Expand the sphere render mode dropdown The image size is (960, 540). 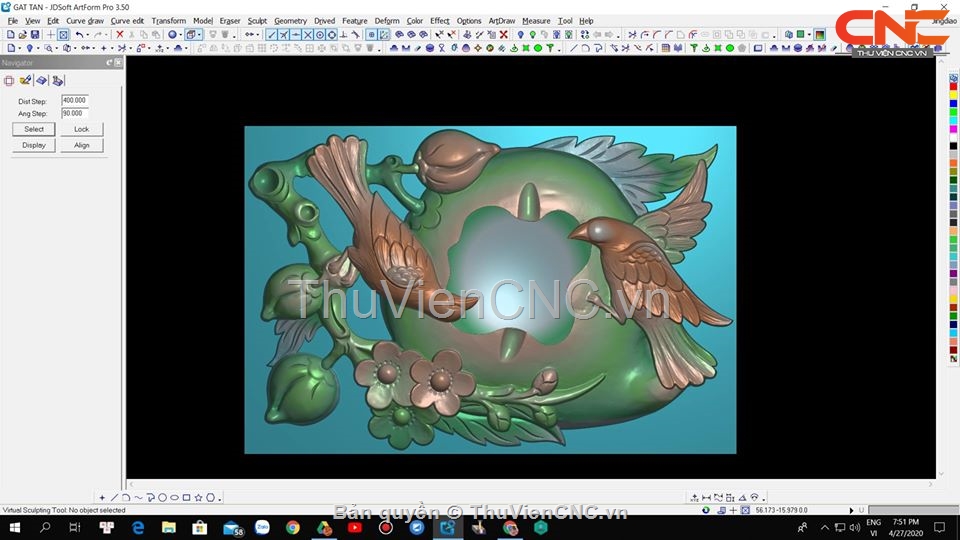pos(181,35)
